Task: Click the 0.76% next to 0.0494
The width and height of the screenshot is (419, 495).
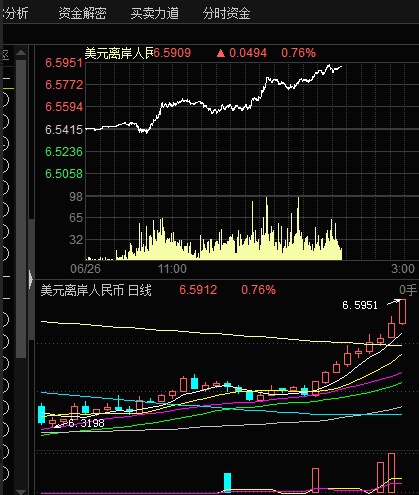Action: [298, 53]
